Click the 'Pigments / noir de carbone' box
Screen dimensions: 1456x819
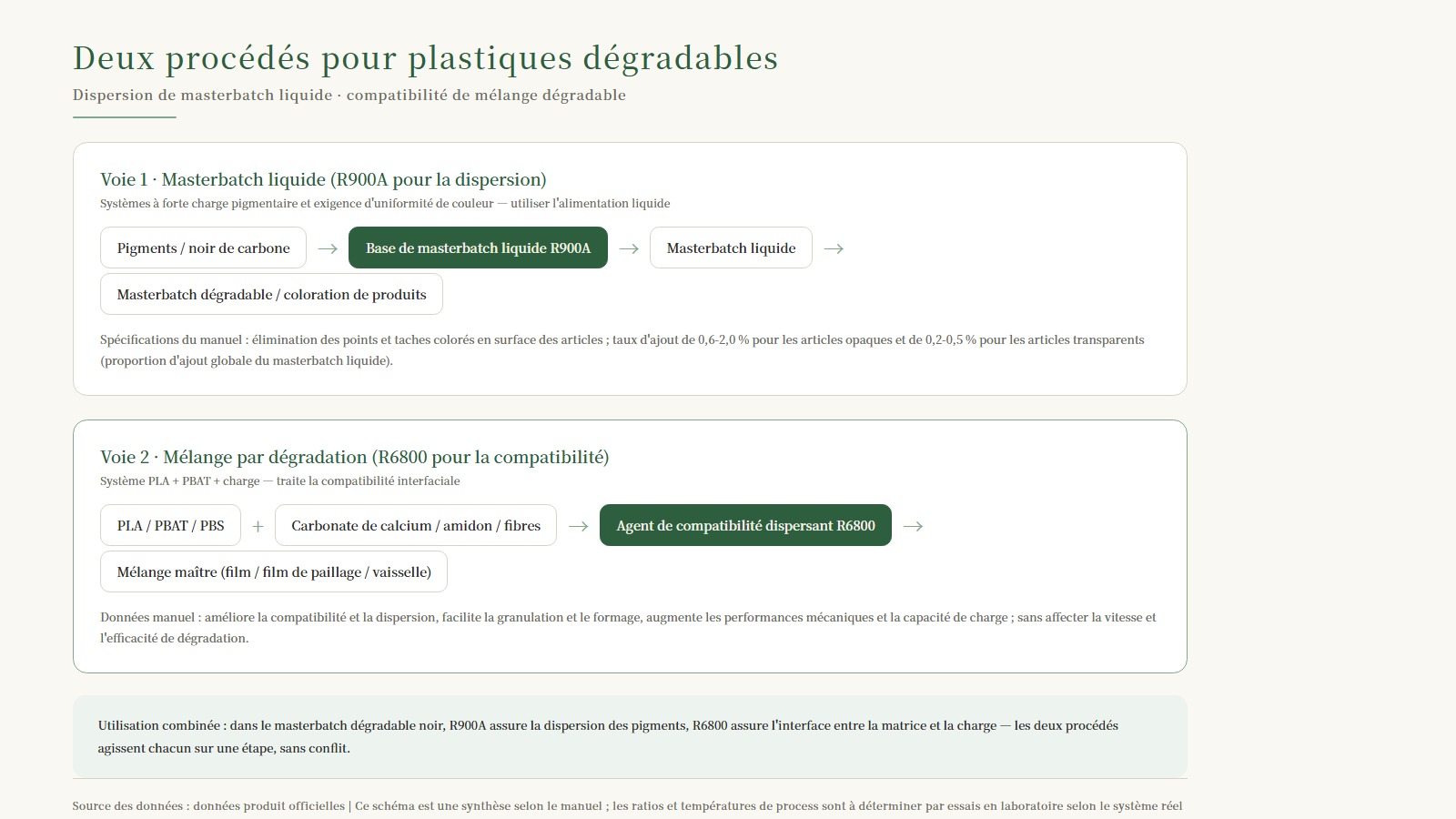pos(203,248)
